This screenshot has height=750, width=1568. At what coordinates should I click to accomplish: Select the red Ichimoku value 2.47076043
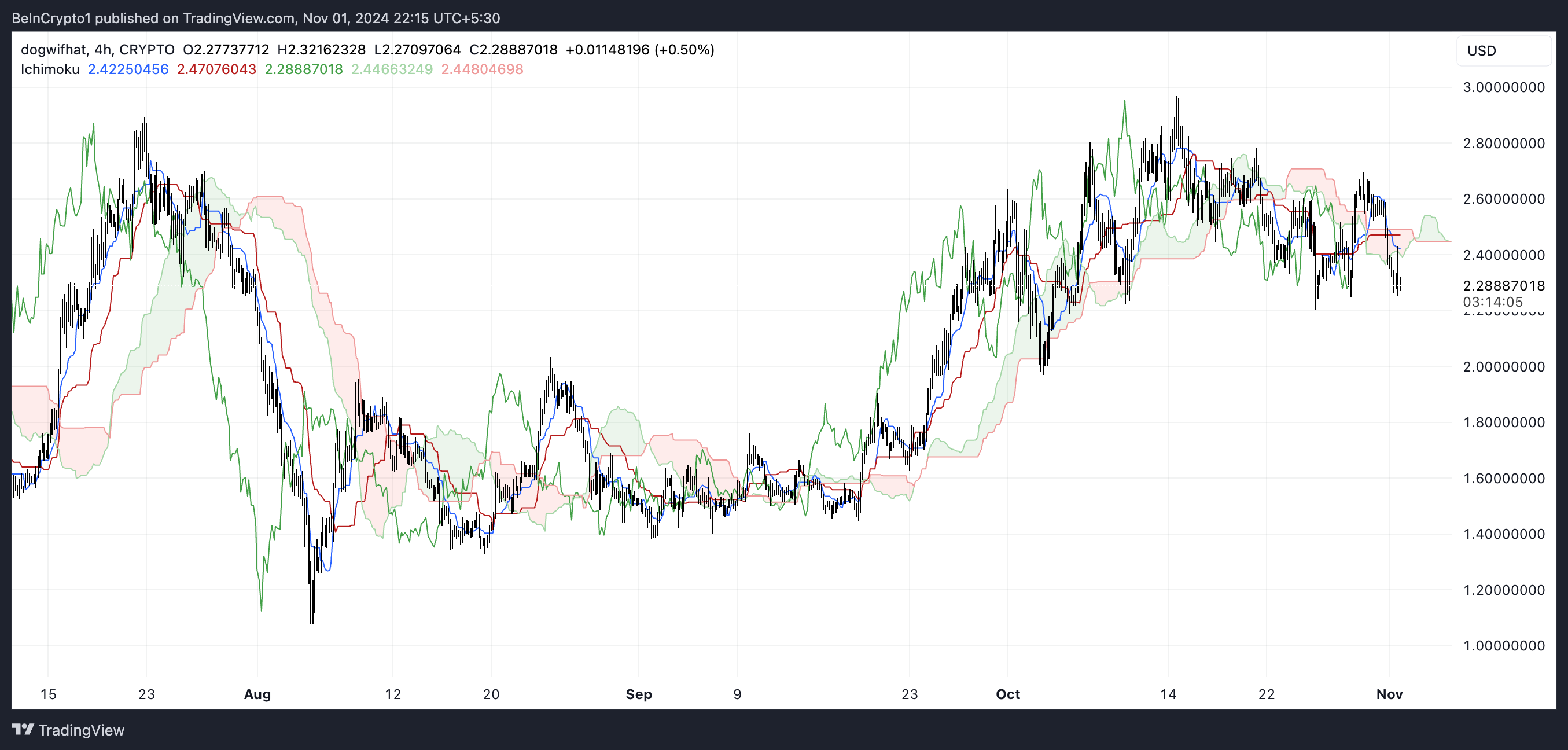[x=216, y=69]
